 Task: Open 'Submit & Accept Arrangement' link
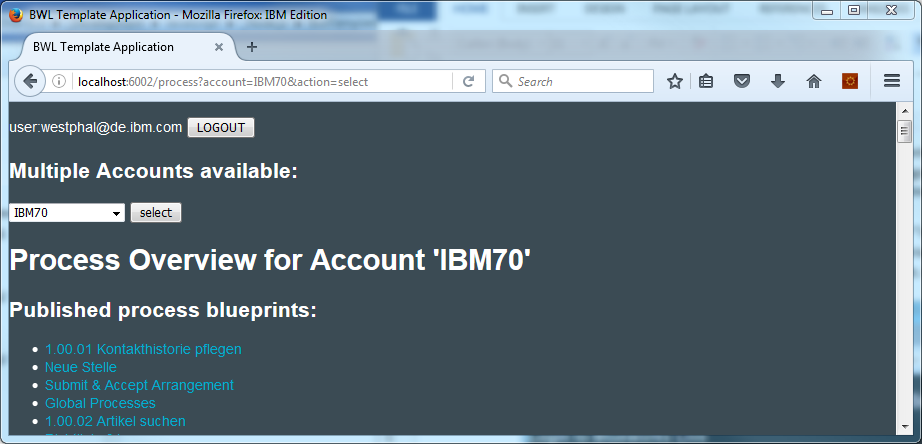(139, 385)
